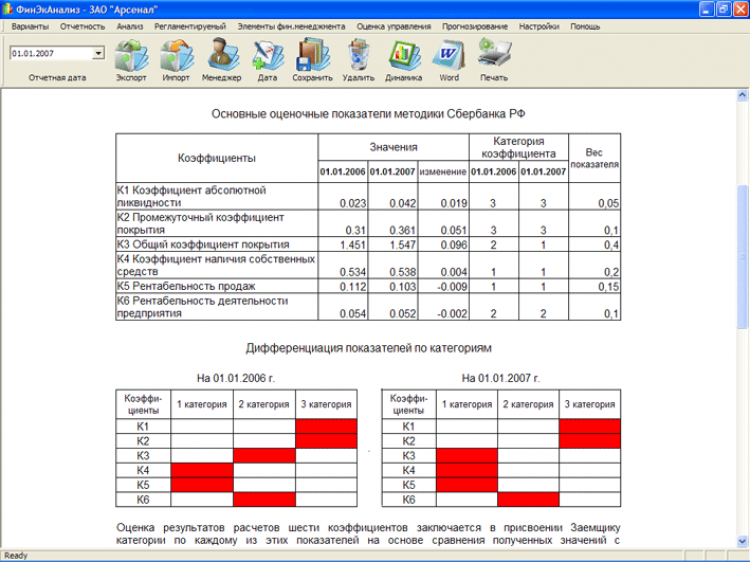The image size is (750, 562).
Task: Click the Коэффициенты header in the main table
Action: [217, 158]
